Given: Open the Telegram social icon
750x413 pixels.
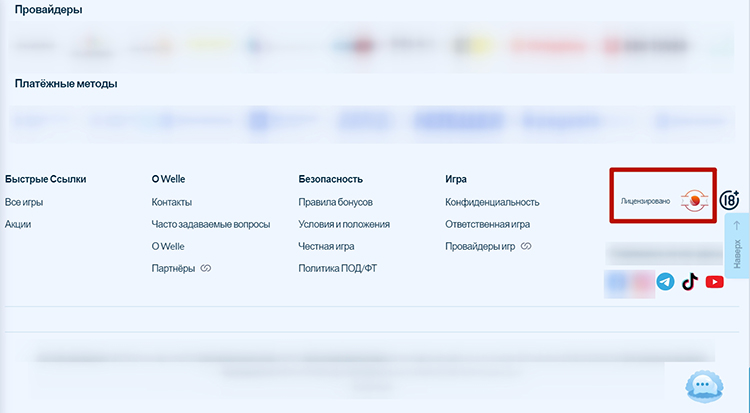Looking at the screenshot, I should [665, 281].
